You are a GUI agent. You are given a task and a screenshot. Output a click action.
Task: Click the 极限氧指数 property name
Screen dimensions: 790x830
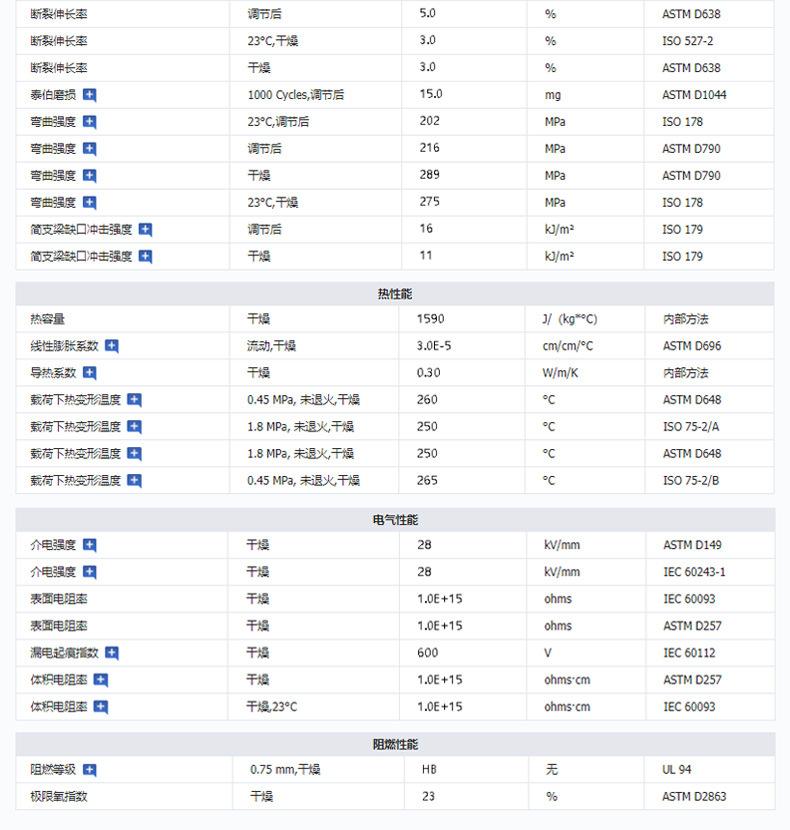pyautogui.click(x=59, y=797)
